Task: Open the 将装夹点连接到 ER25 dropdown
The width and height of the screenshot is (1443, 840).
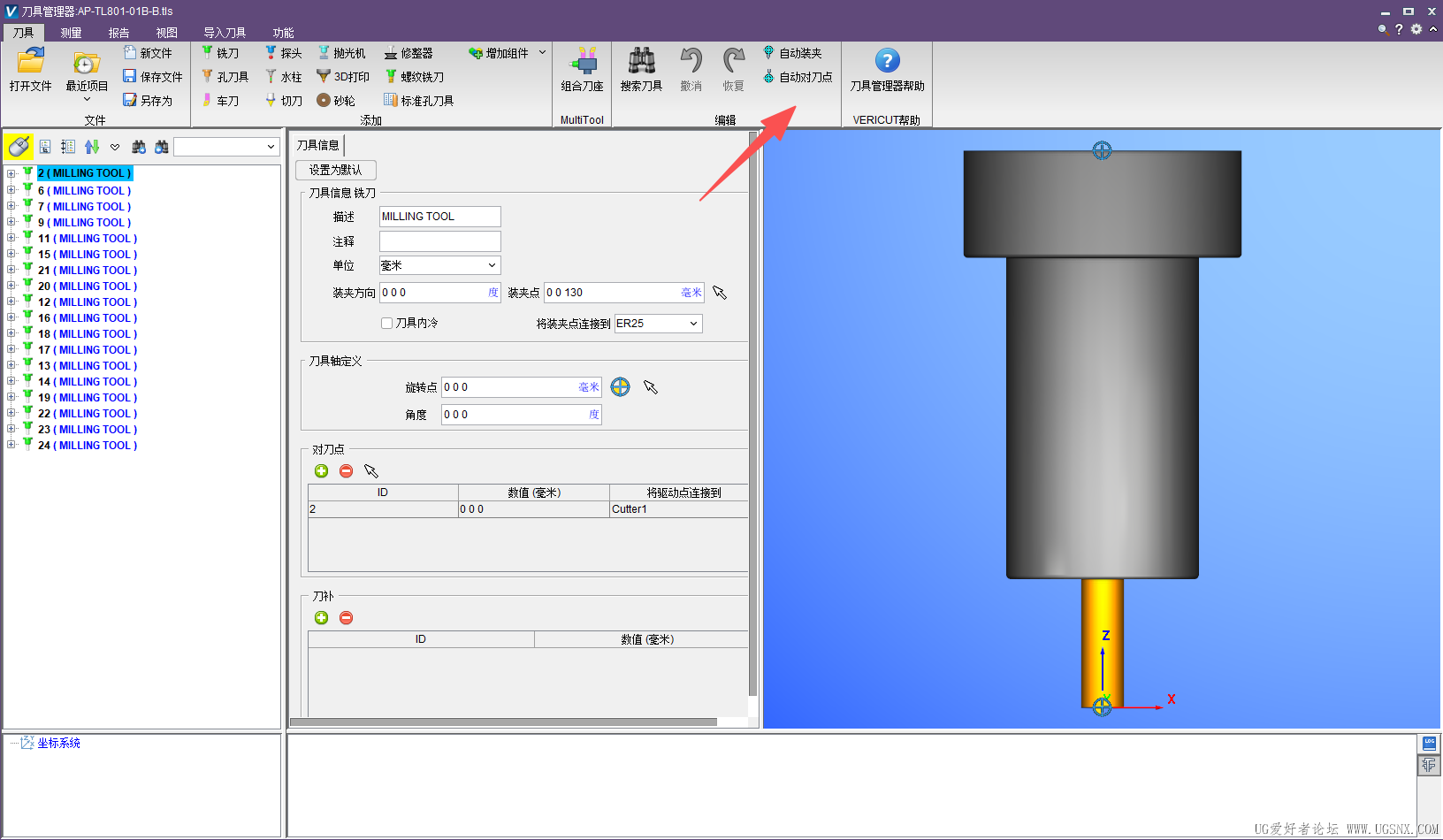Action: [x=693, y=324]
